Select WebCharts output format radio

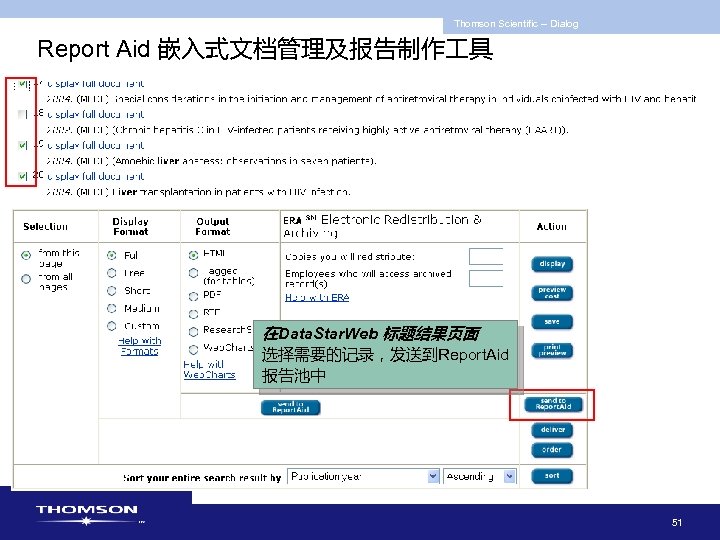[x=193, y=349]
